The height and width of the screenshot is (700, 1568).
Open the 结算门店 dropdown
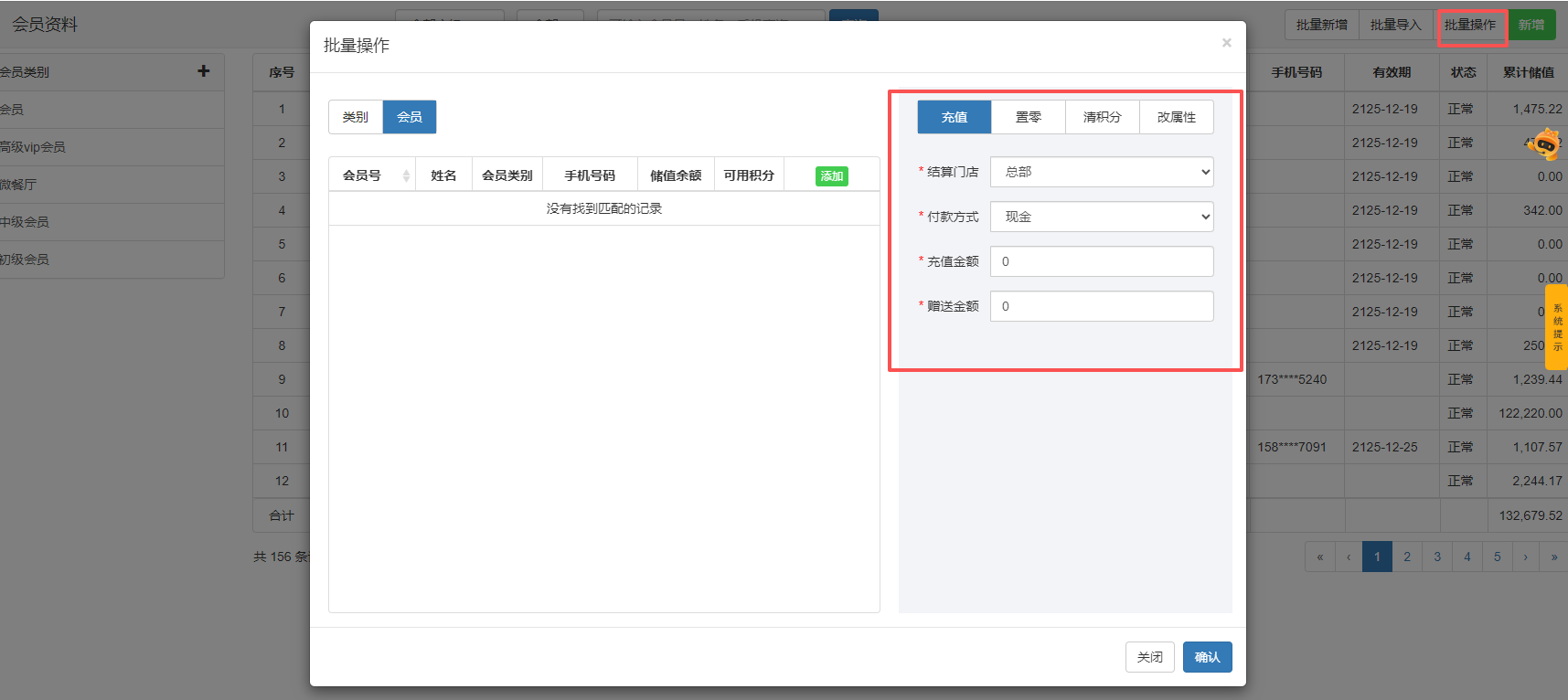click(1101, 172)
